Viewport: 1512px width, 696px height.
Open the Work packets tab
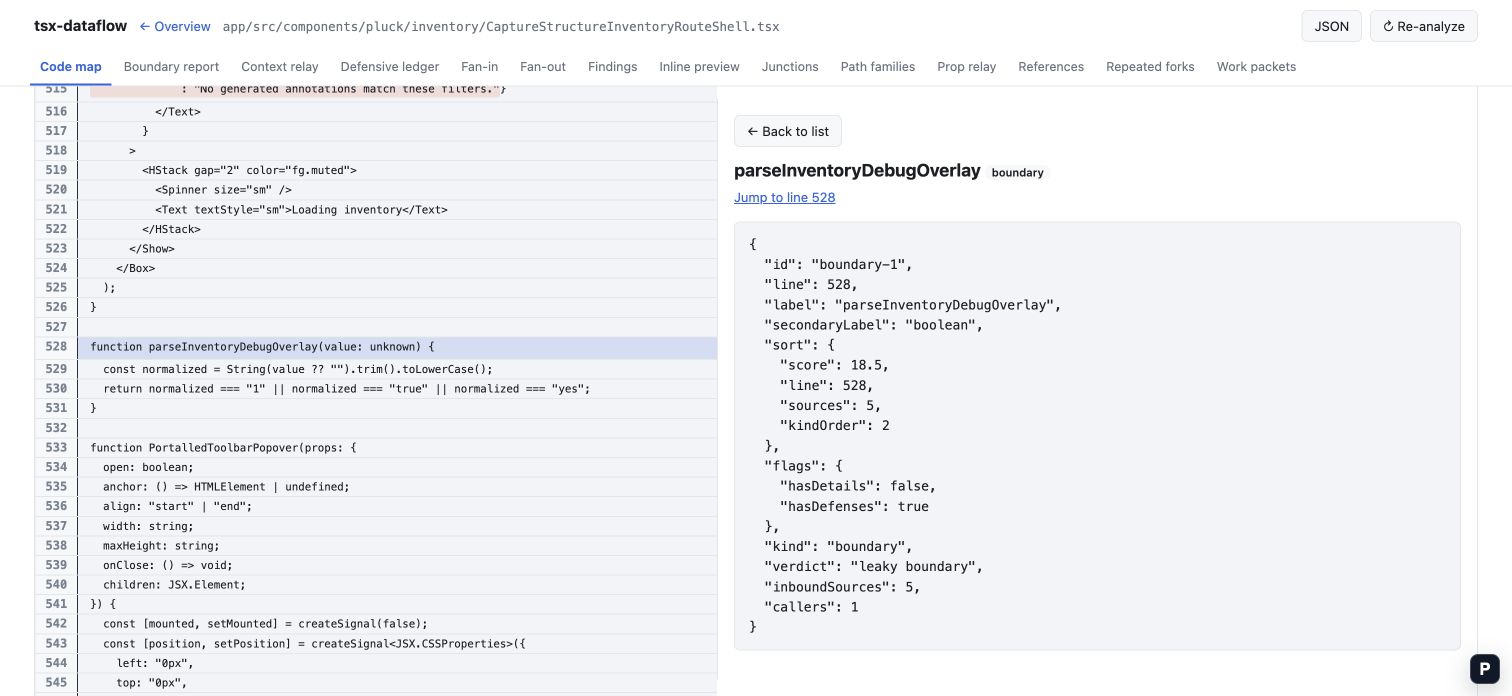(1256, 66)
